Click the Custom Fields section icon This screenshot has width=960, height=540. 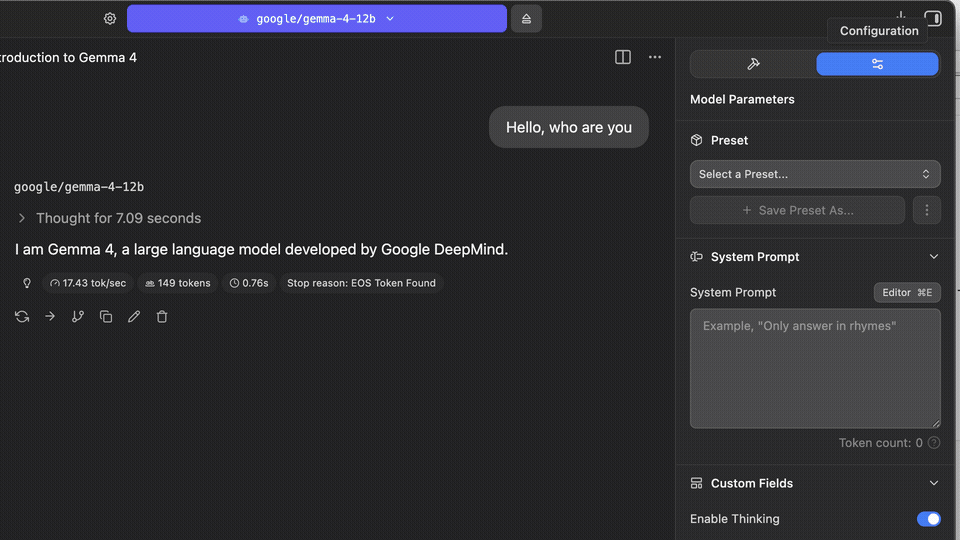tap(696, 483)
